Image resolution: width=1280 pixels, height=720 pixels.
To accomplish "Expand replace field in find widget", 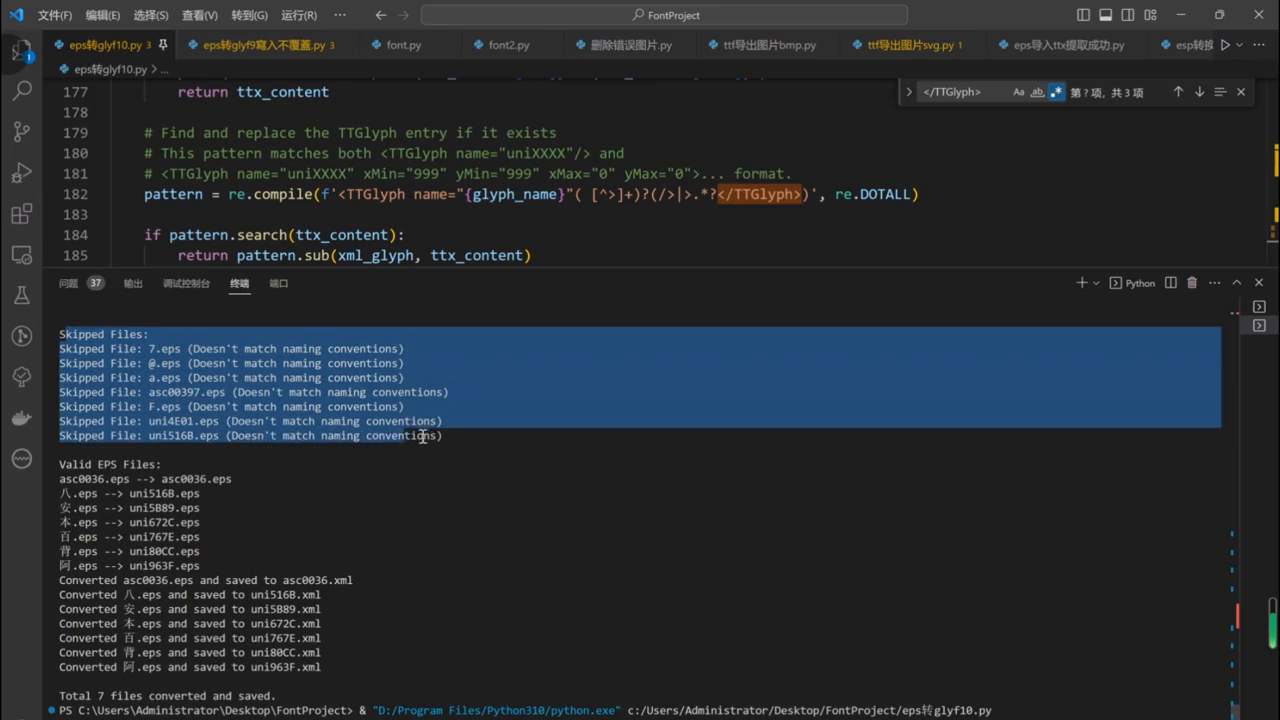I will (x=909, y=92).
